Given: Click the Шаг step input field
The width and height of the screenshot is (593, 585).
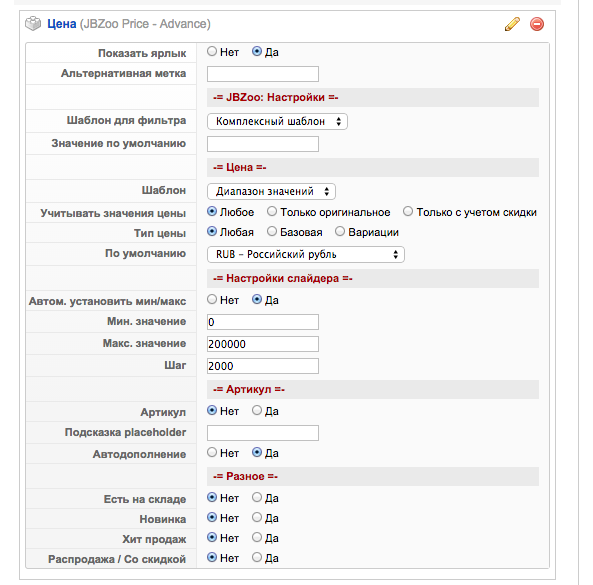Looking at the screenshot, I should coord(263,366).
